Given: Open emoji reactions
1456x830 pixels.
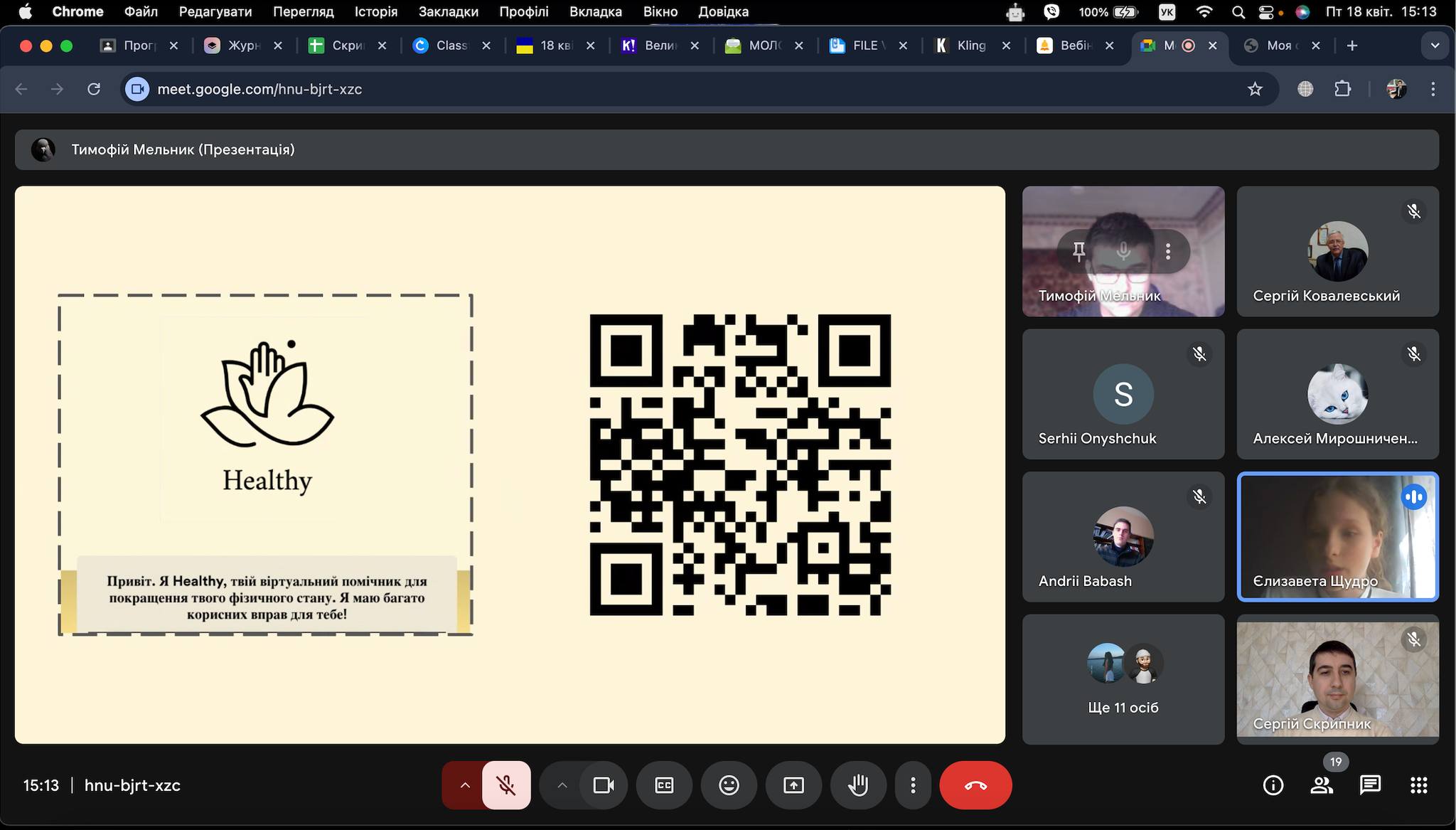Looking at the screenshot, I should pyautogui.click(x=729, y=785).
